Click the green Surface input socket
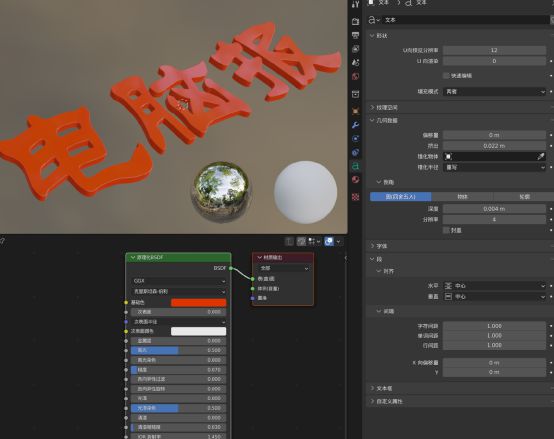The height and width of the screenshot is (439, 554). (253, 279)
